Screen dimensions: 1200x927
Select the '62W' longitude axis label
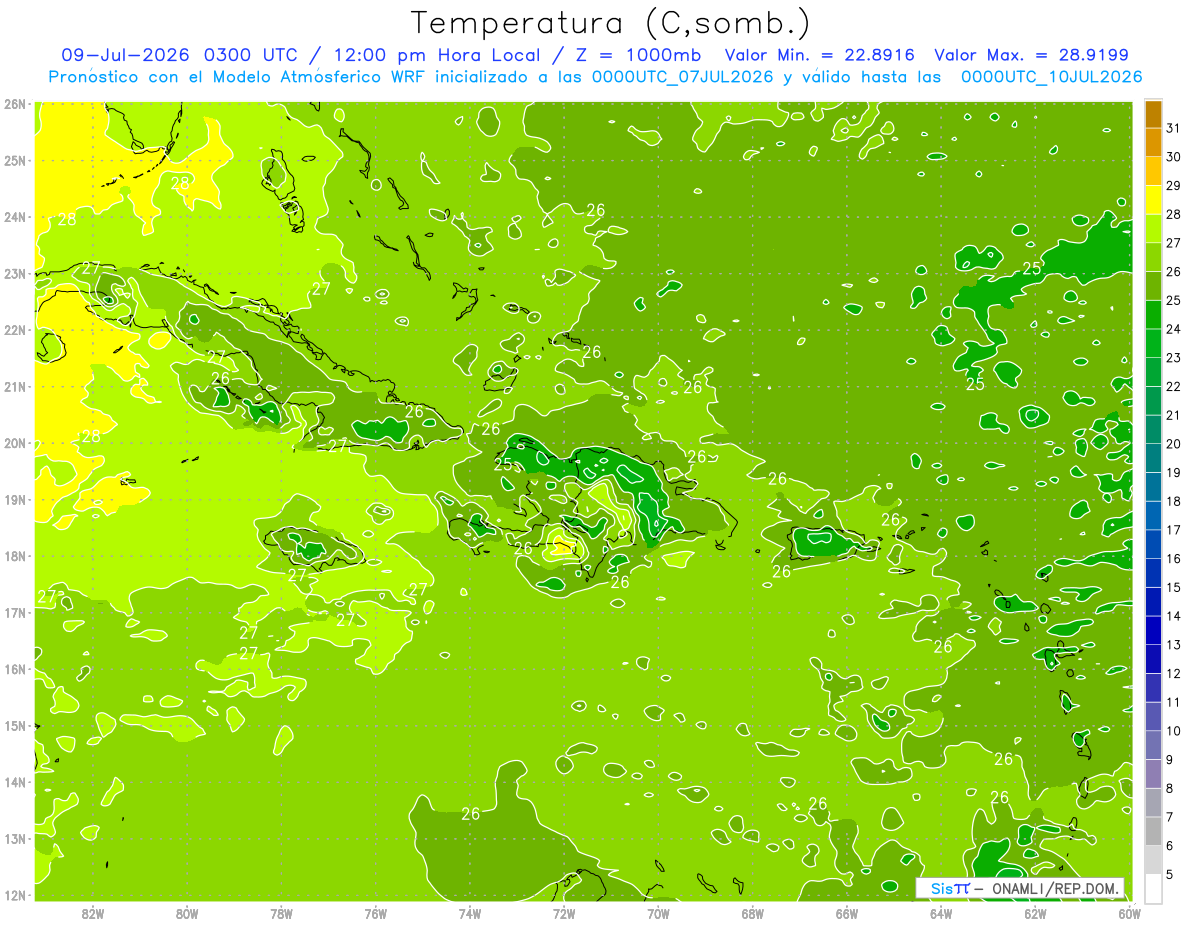coord(1035,913)
